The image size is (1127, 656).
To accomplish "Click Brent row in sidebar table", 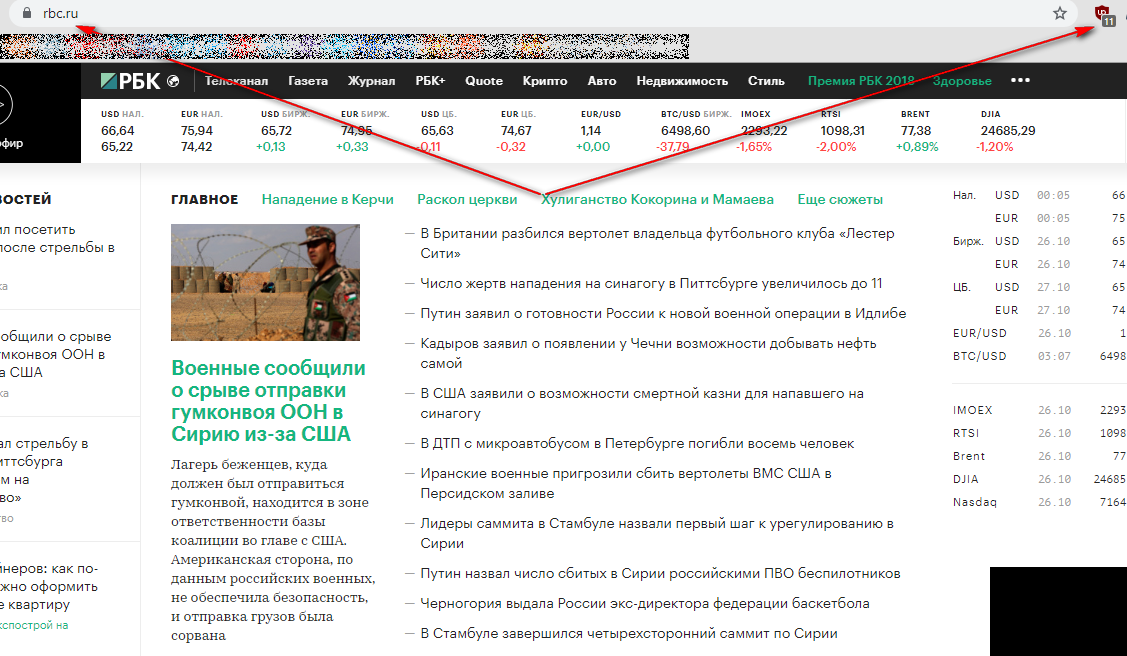I will tap(1039, 456).
